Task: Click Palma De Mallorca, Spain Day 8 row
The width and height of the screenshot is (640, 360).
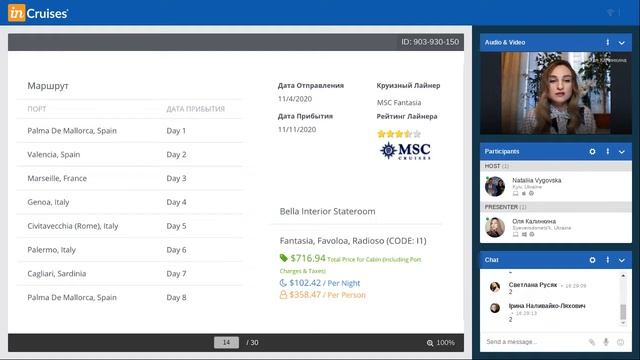Action: tap(130, 298)
